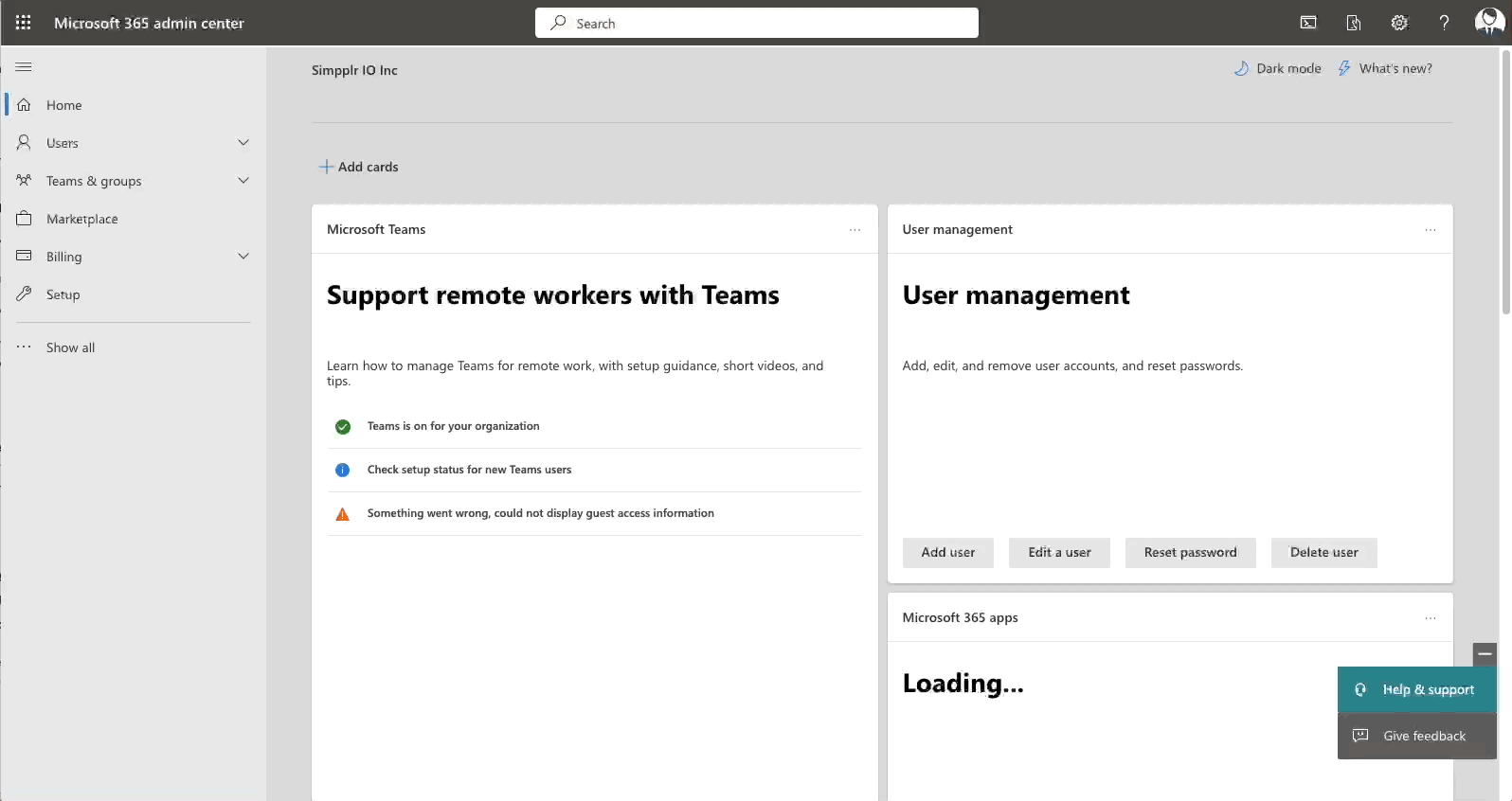Open Help question mark icon in header
Screen dimensions: 1512x801
click(x=1444, y=23)
